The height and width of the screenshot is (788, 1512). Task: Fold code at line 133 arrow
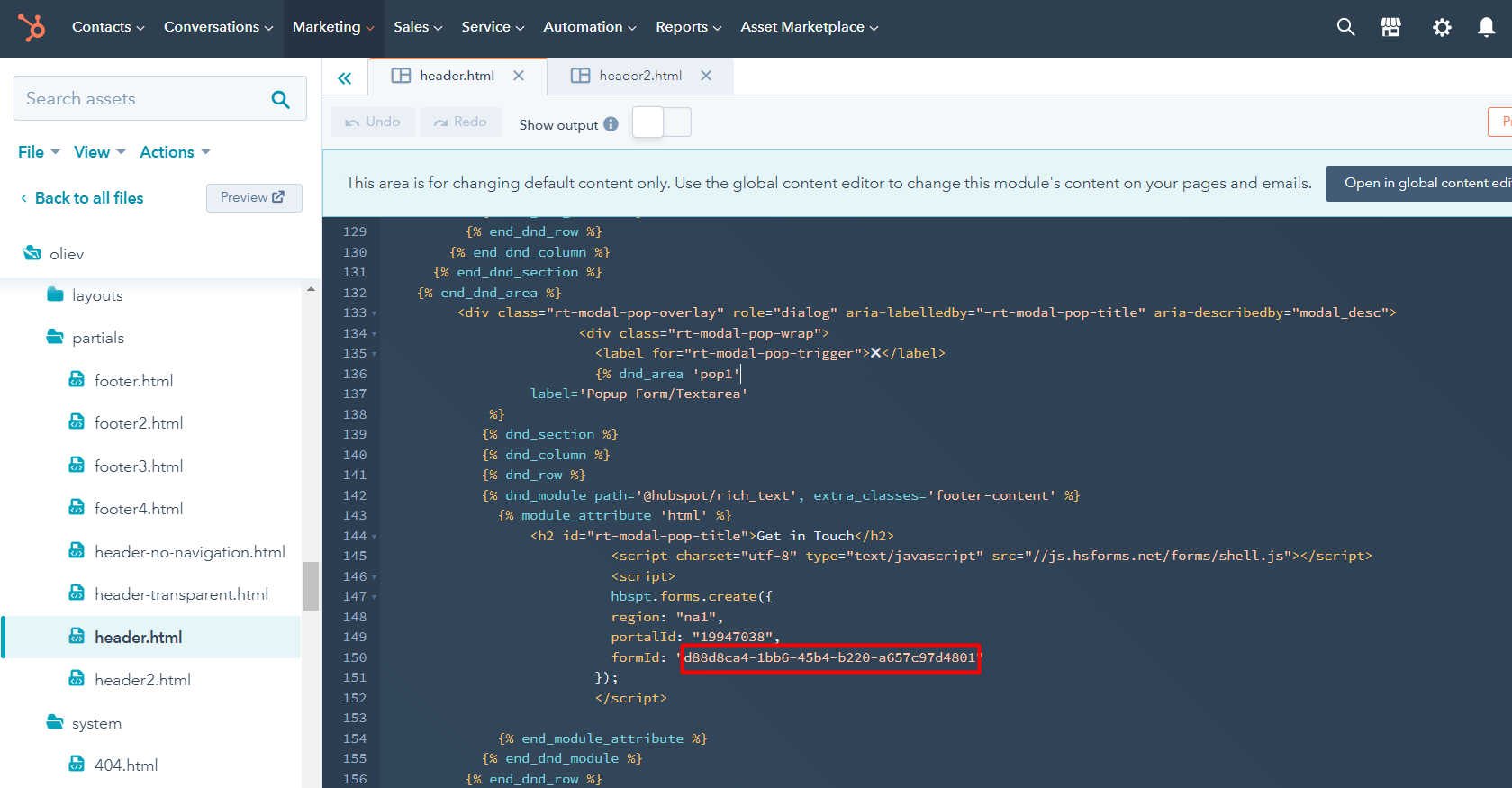click(375, 313)
